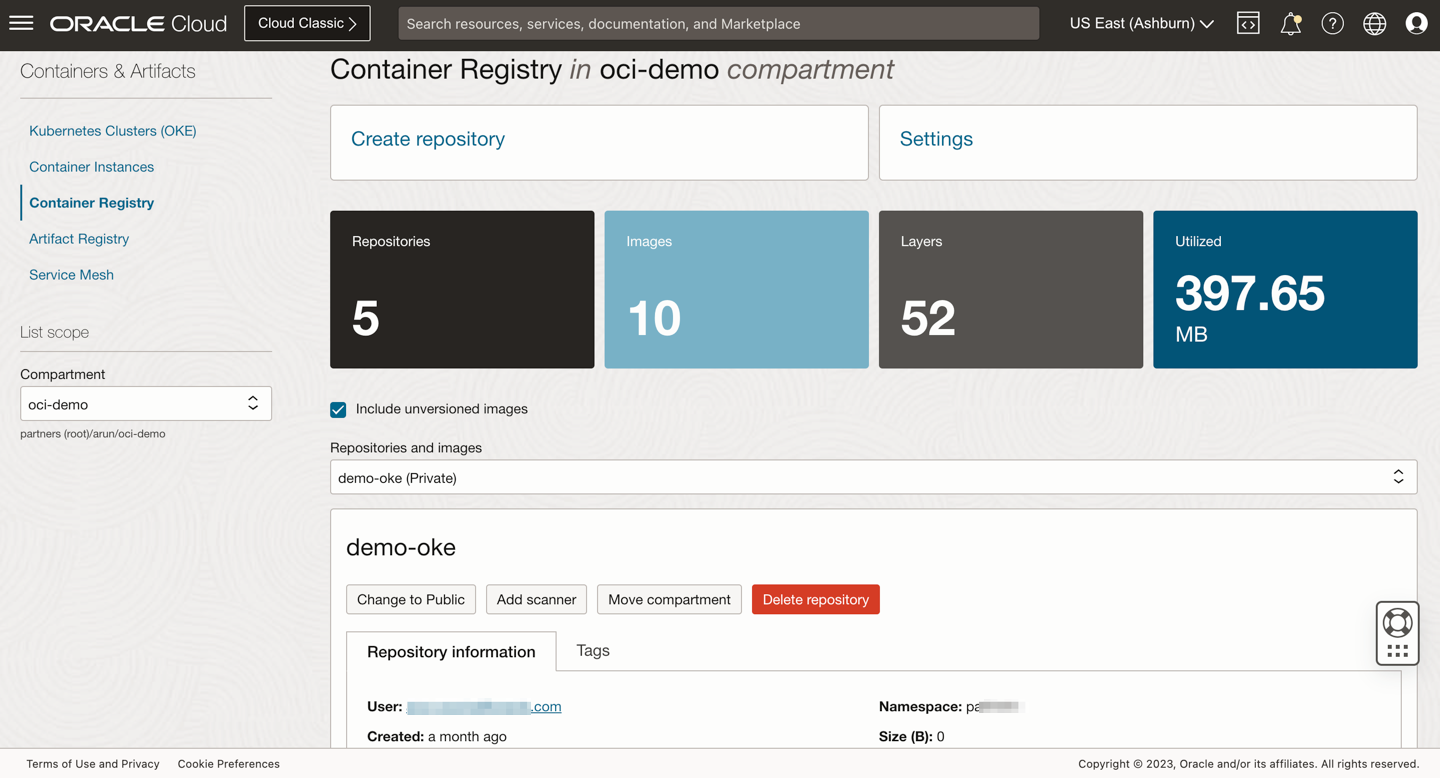Delete the demo-oke repository
Image resolution: width=1440 pixels, height=779 pixels.
pyautogui.click(x=815, y=599)
